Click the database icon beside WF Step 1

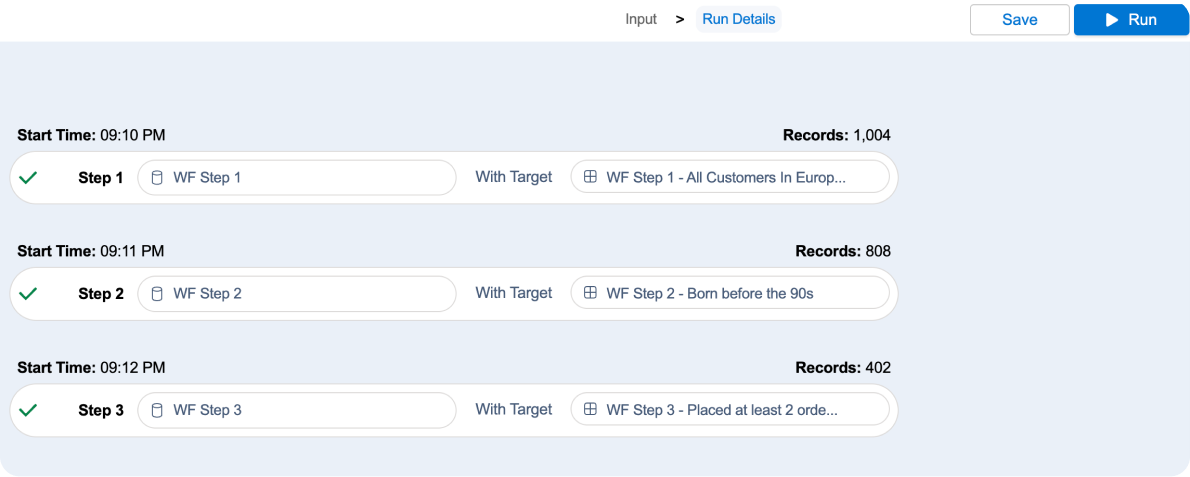coord(156,178)
